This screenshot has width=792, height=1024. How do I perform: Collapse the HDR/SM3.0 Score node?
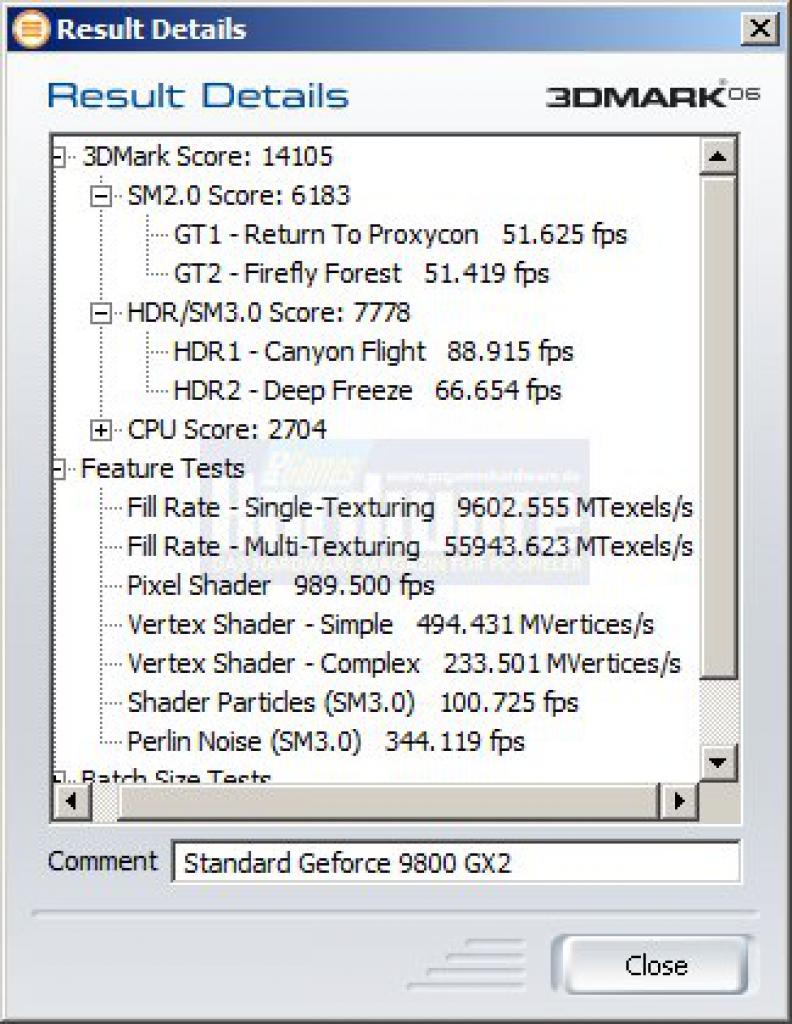[x=101, y=313]
